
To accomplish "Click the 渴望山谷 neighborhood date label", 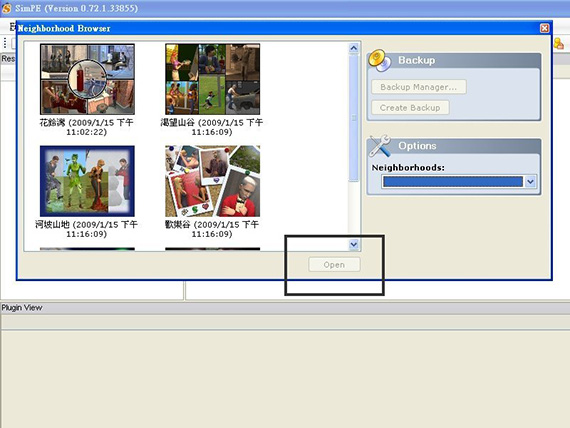I will tap(212, 127).
